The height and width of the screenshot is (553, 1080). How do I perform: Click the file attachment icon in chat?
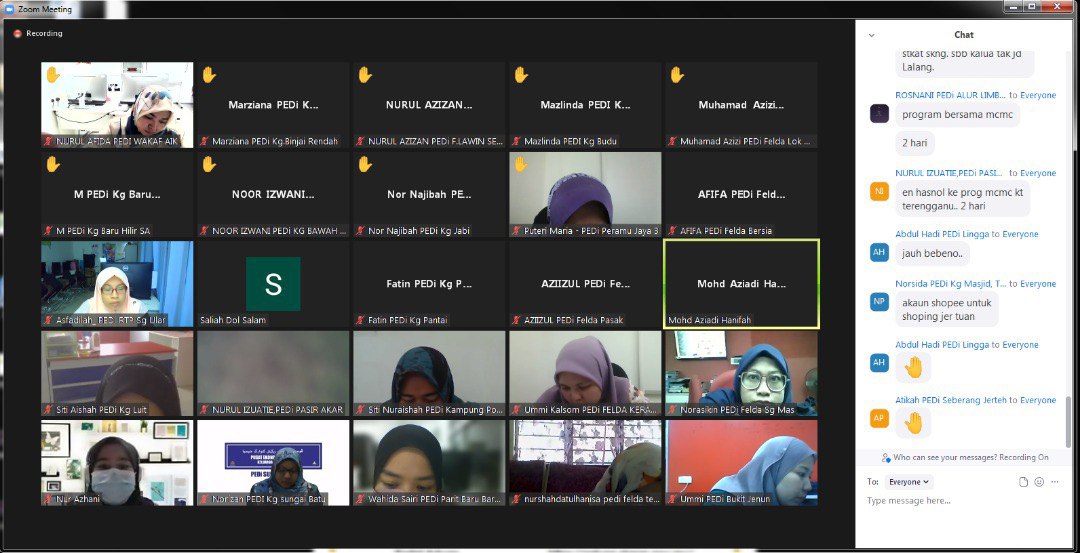coord(1023,482)
